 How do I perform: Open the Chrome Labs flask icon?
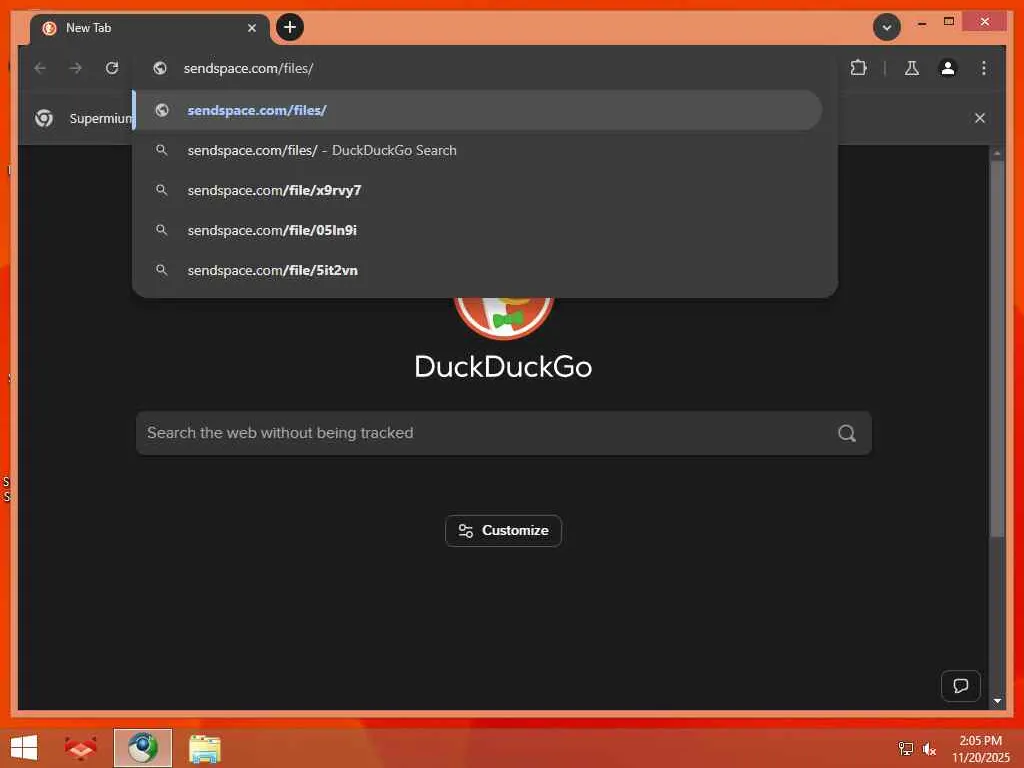(912, 68)
